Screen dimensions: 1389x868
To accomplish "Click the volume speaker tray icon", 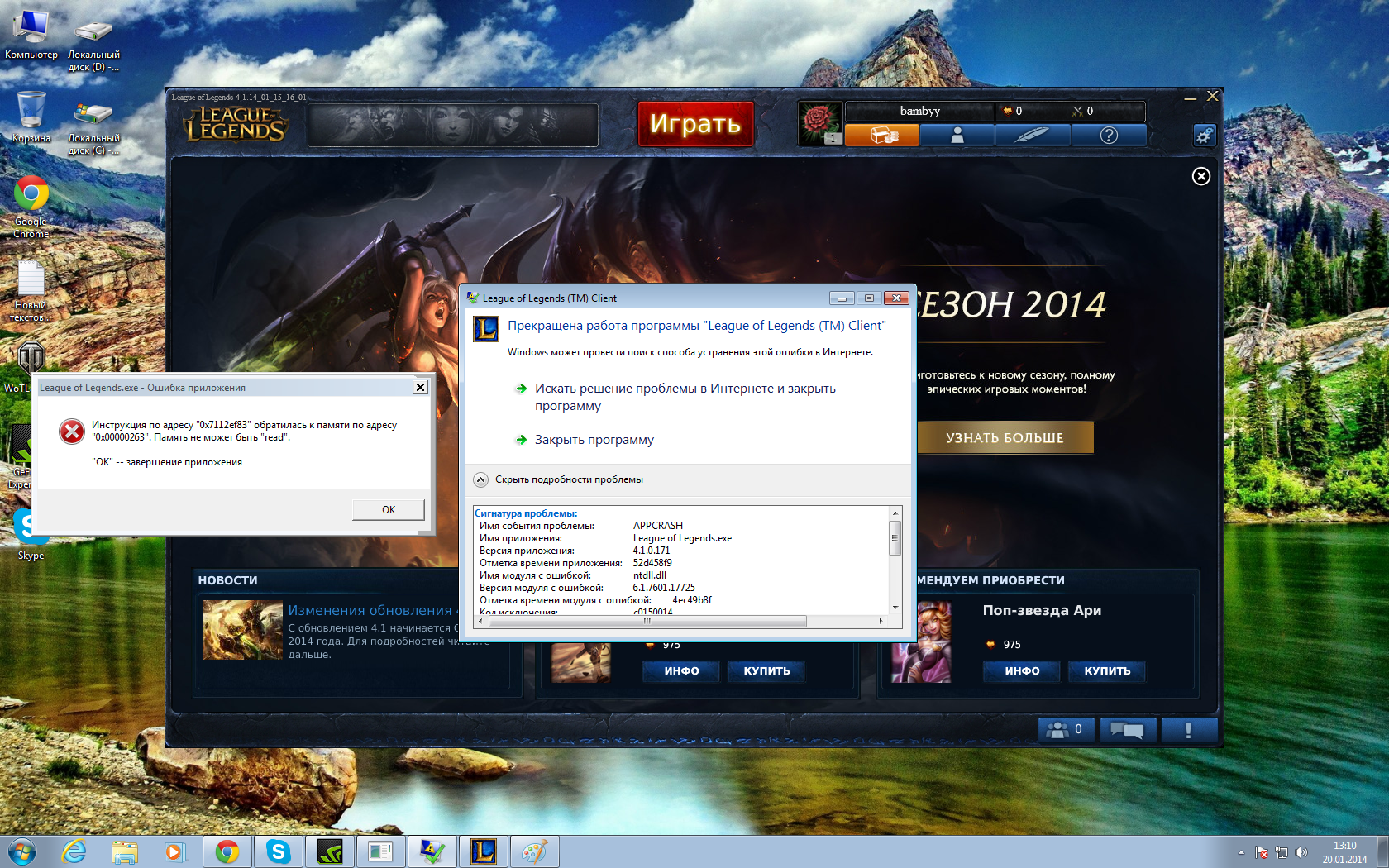I will (1301, 852).
